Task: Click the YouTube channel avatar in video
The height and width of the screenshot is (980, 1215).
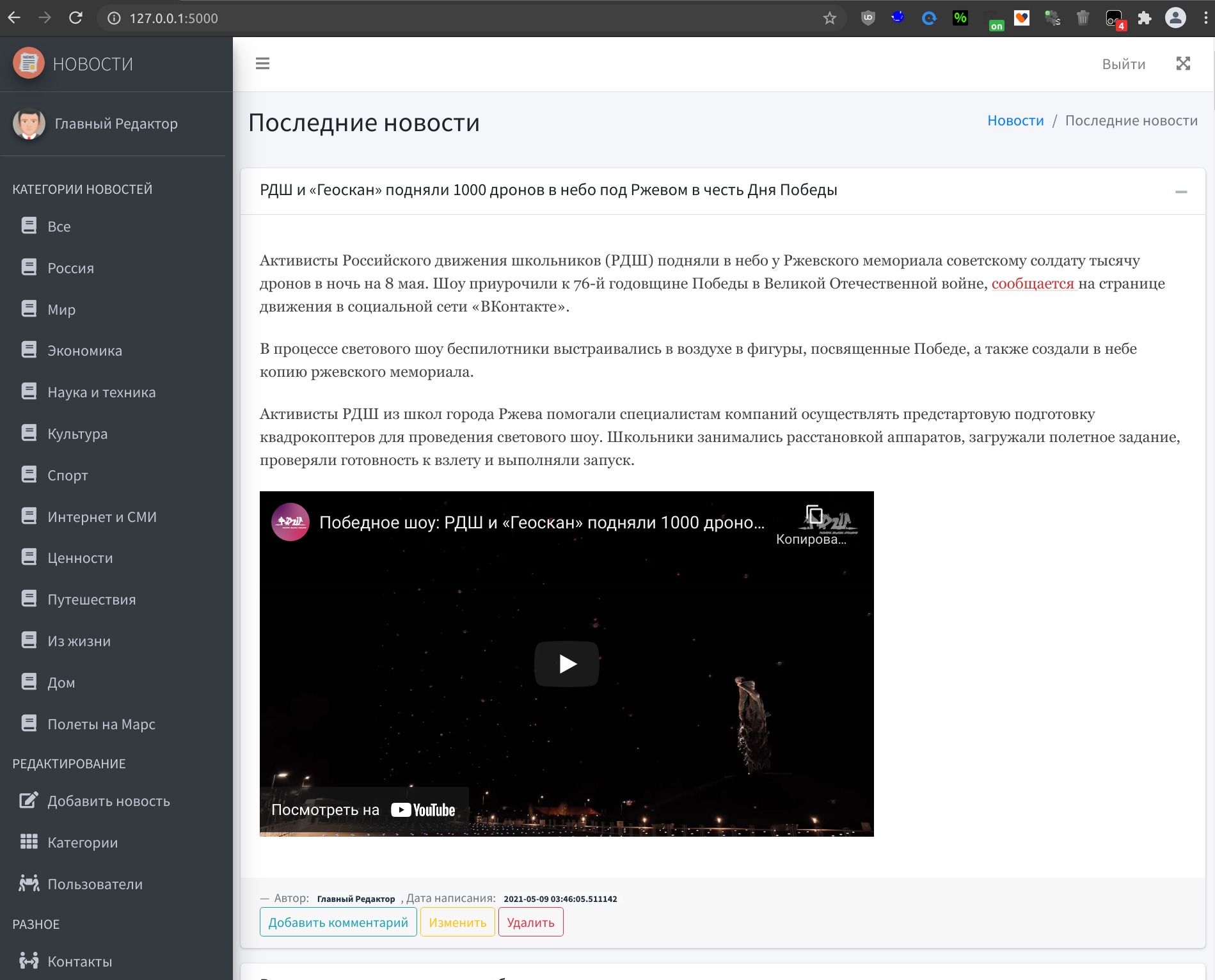Action: point(290,522)
